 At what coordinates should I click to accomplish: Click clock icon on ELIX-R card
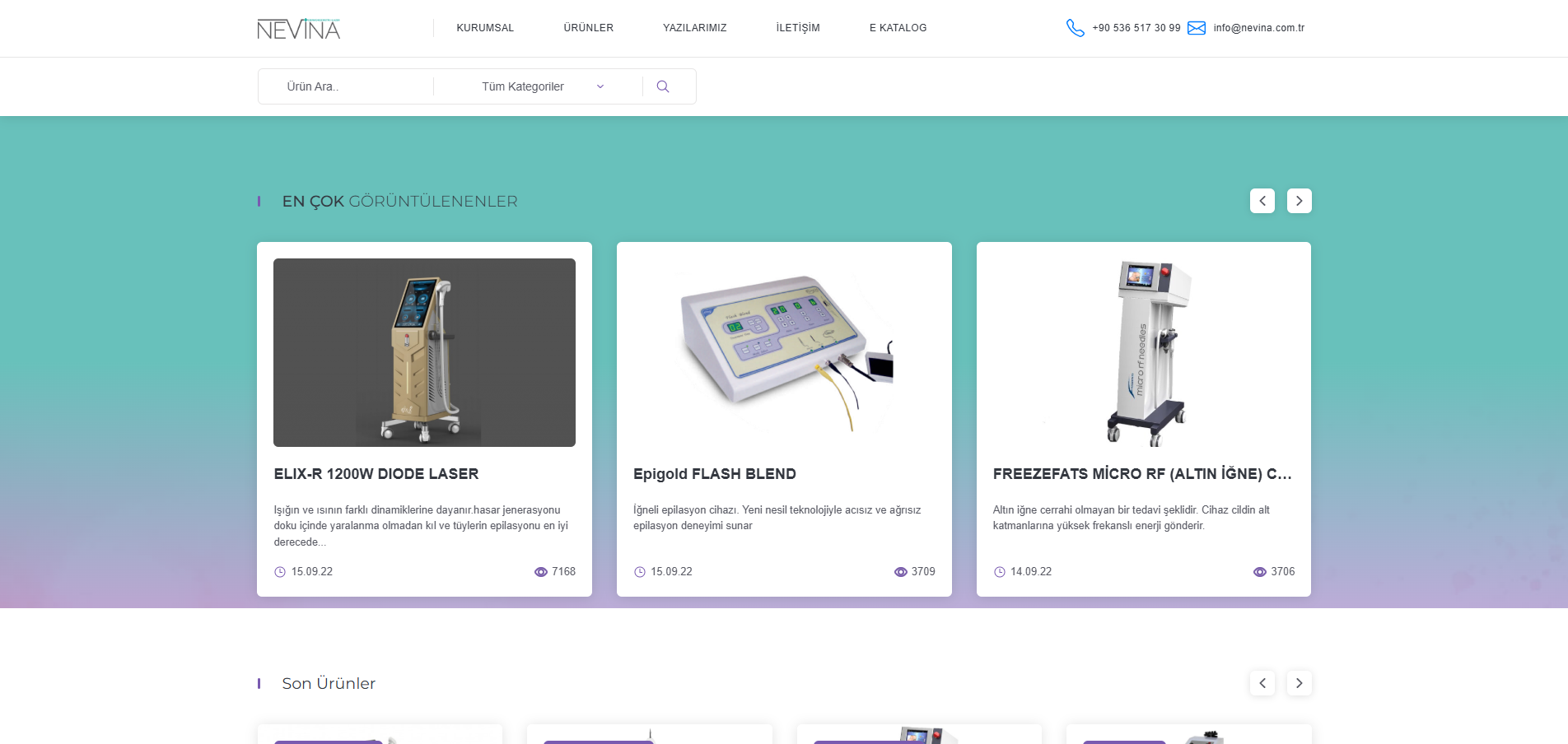280,572
